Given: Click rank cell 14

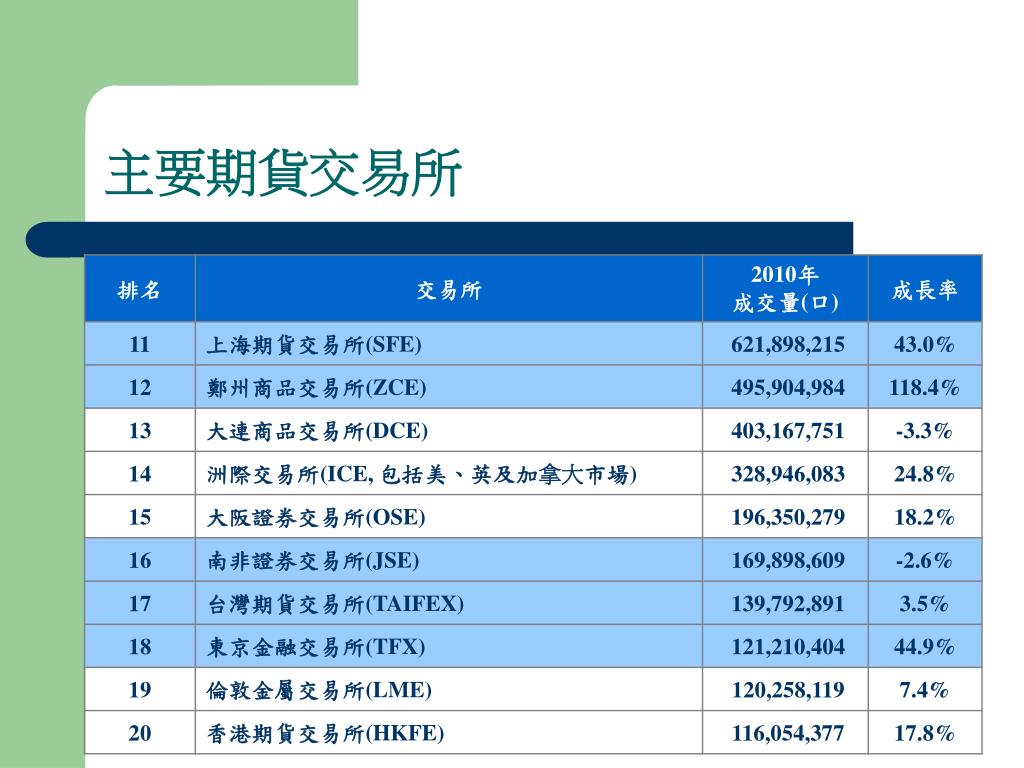Looking at the screenshot, I should pos(140,473).
